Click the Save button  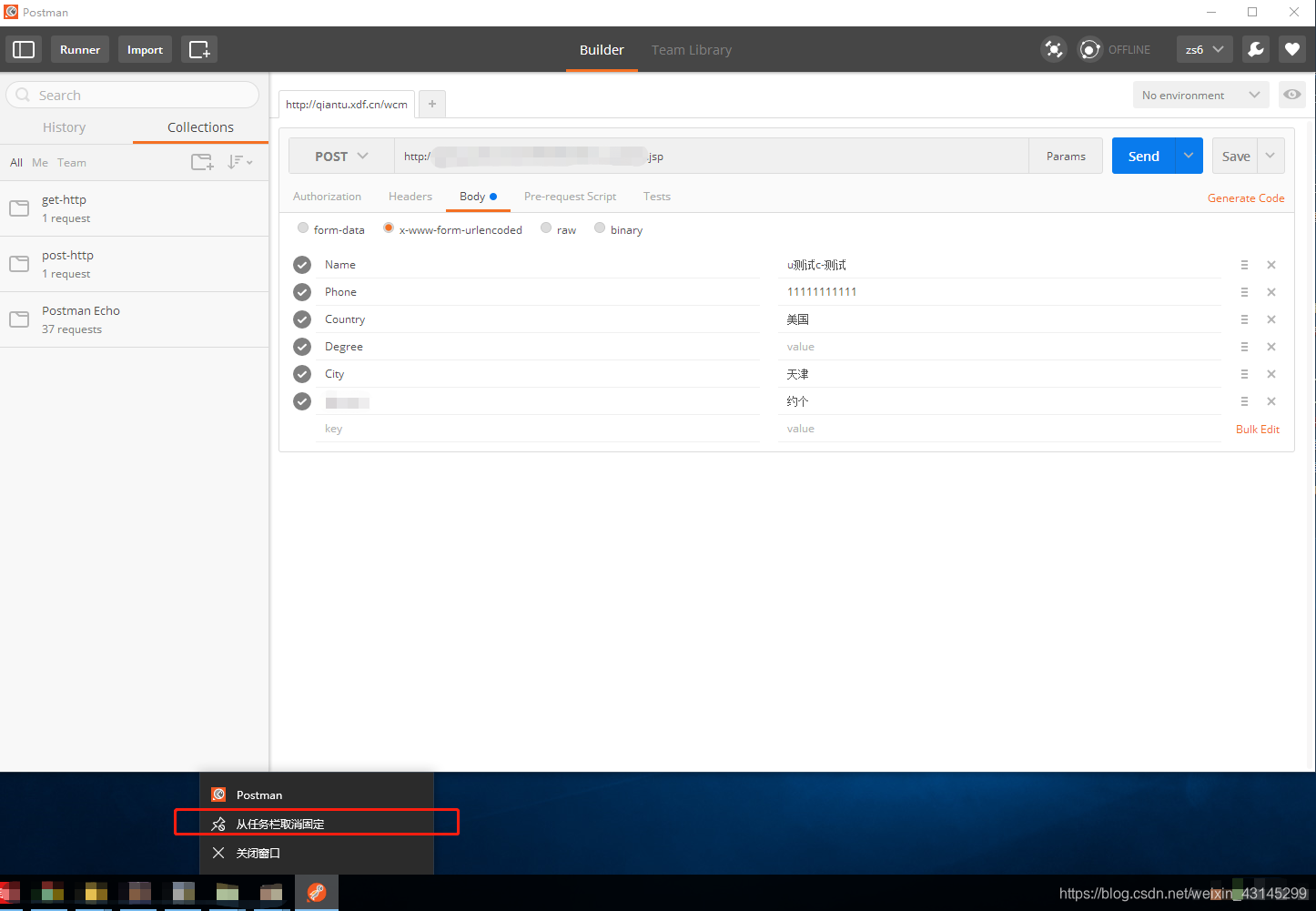point(1235,156)
